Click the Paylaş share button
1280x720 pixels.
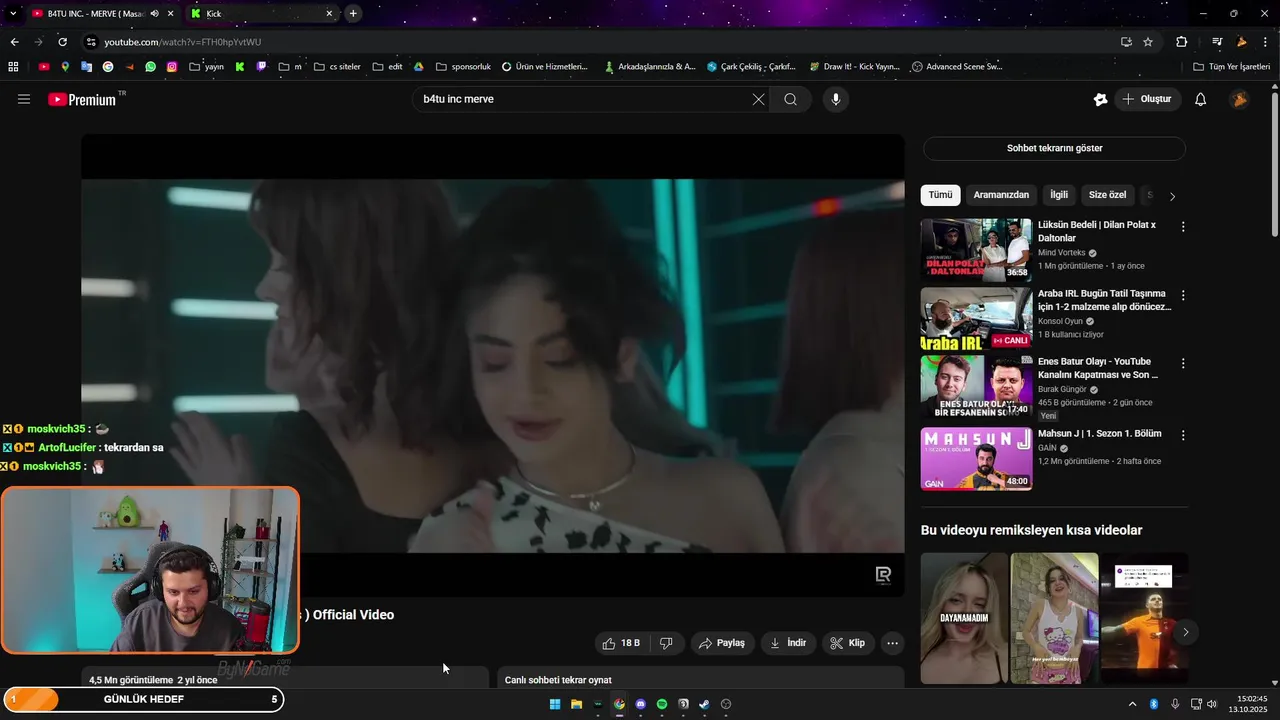coord(722,643)
